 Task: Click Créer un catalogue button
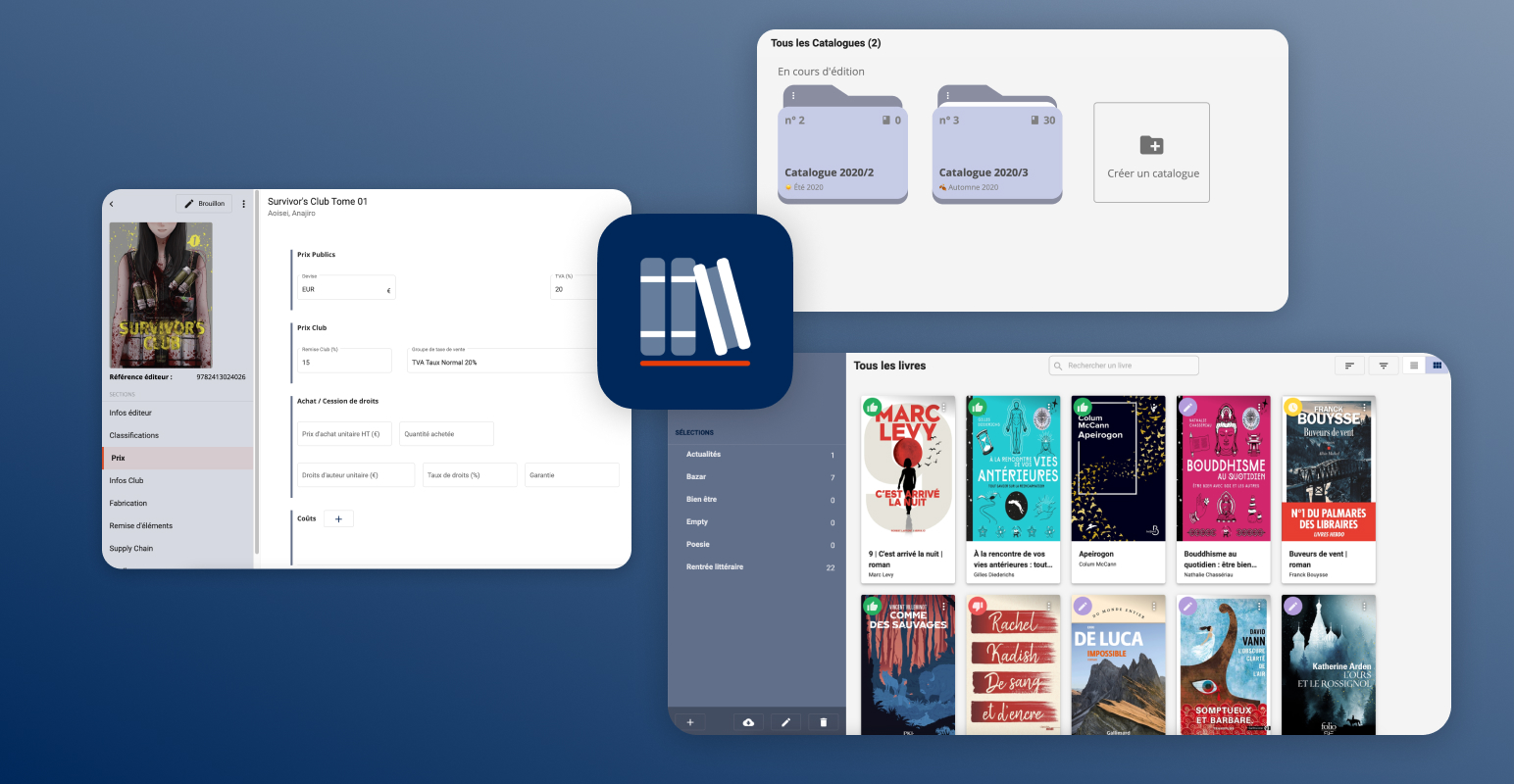click(1151, 153)
